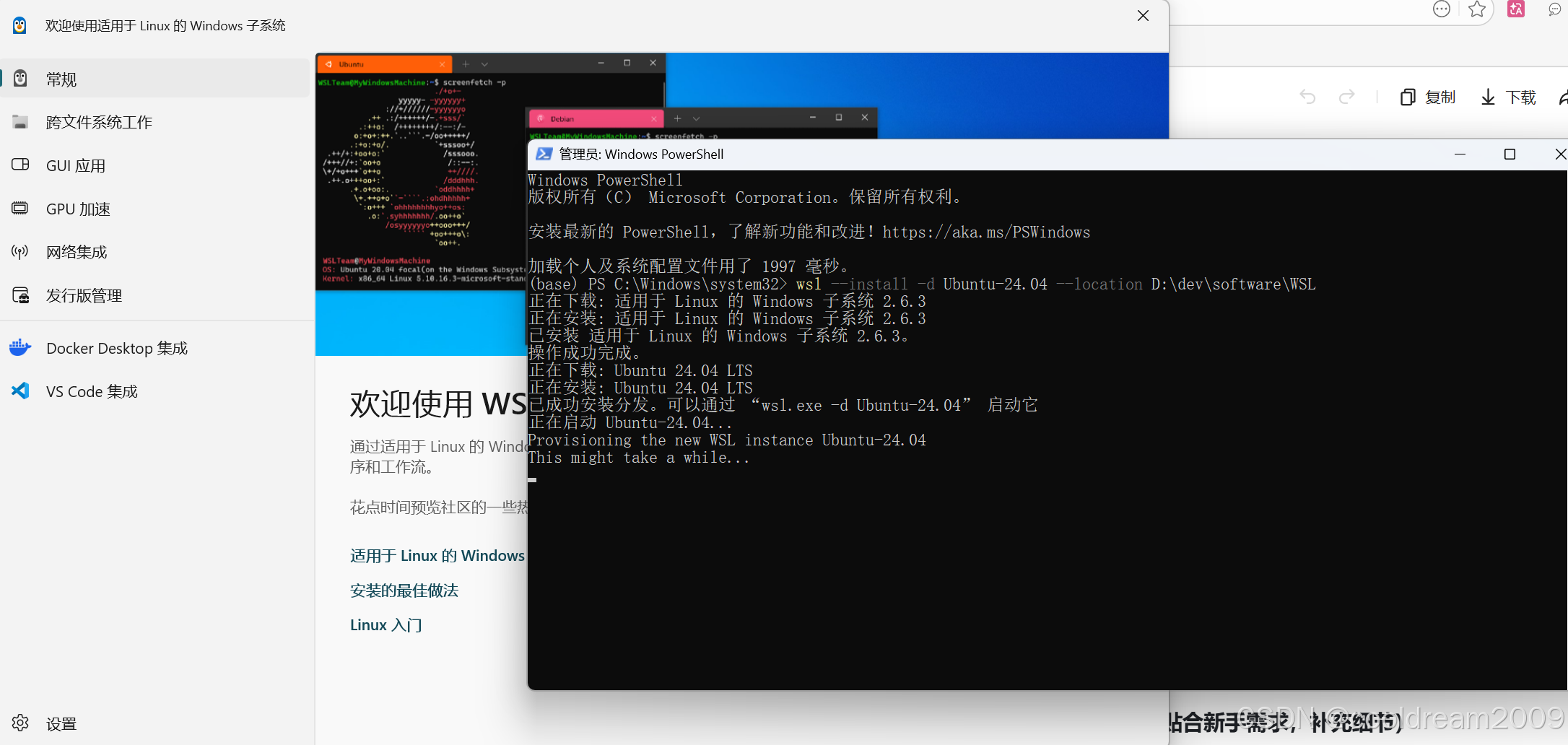Click the package icon beside 发行版管理
The height and width of the screenshot is (745, 1568).
pos(20,295)
